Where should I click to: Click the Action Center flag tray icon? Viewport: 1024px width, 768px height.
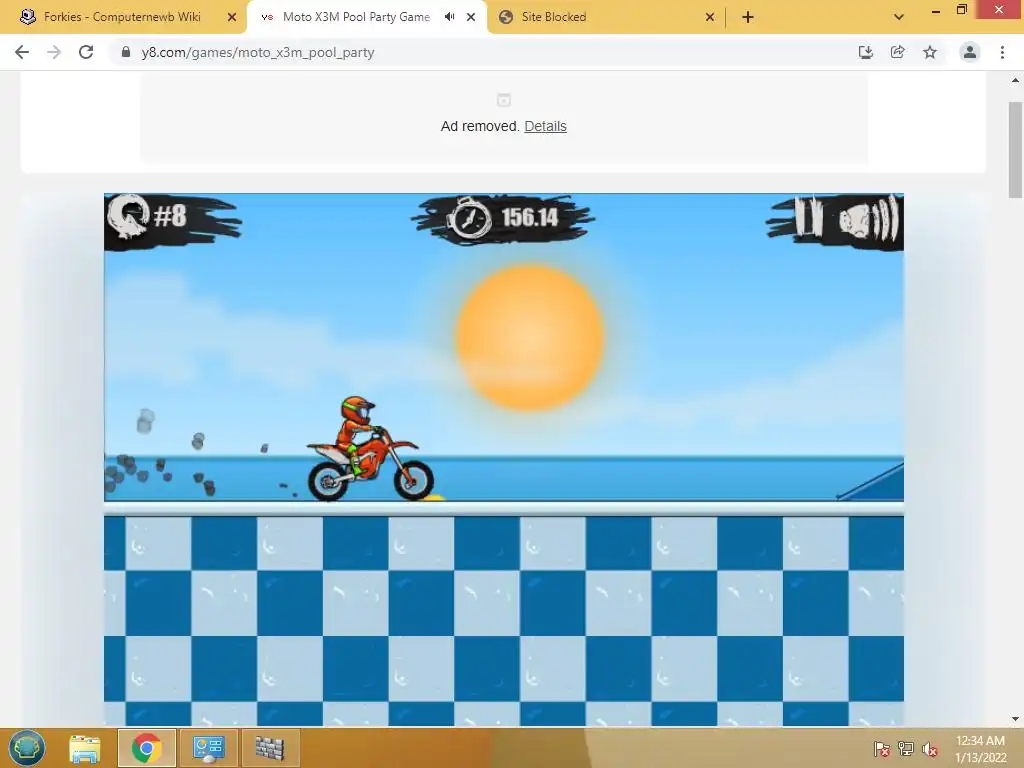(882, 749)
